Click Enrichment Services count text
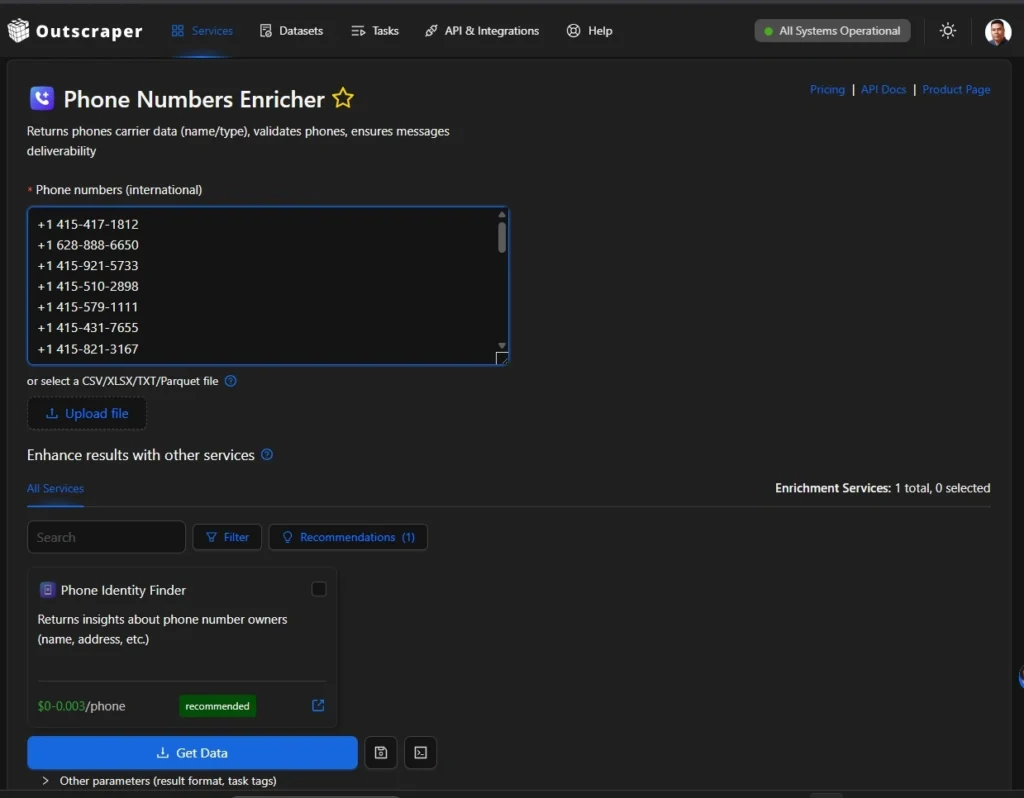 (882, 488)
